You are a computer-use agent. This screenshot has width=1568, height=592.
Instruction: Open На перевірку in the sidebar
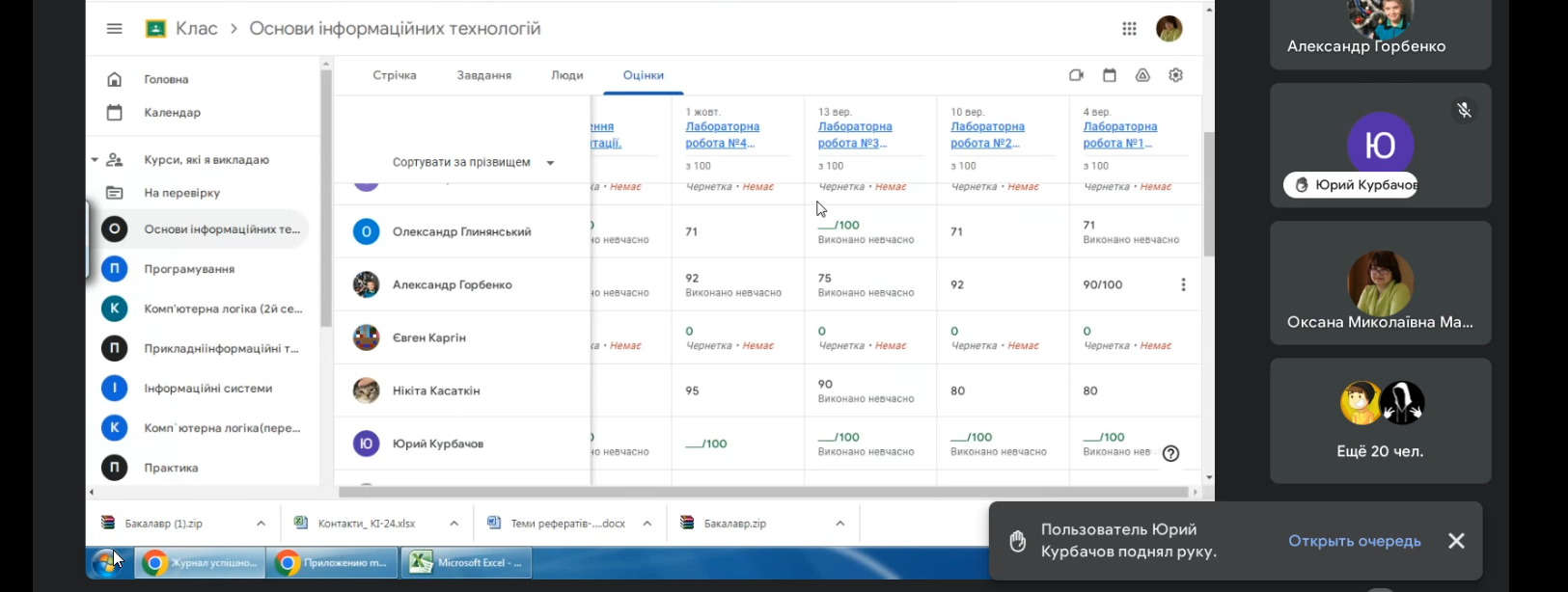click(x=181, y=193)
